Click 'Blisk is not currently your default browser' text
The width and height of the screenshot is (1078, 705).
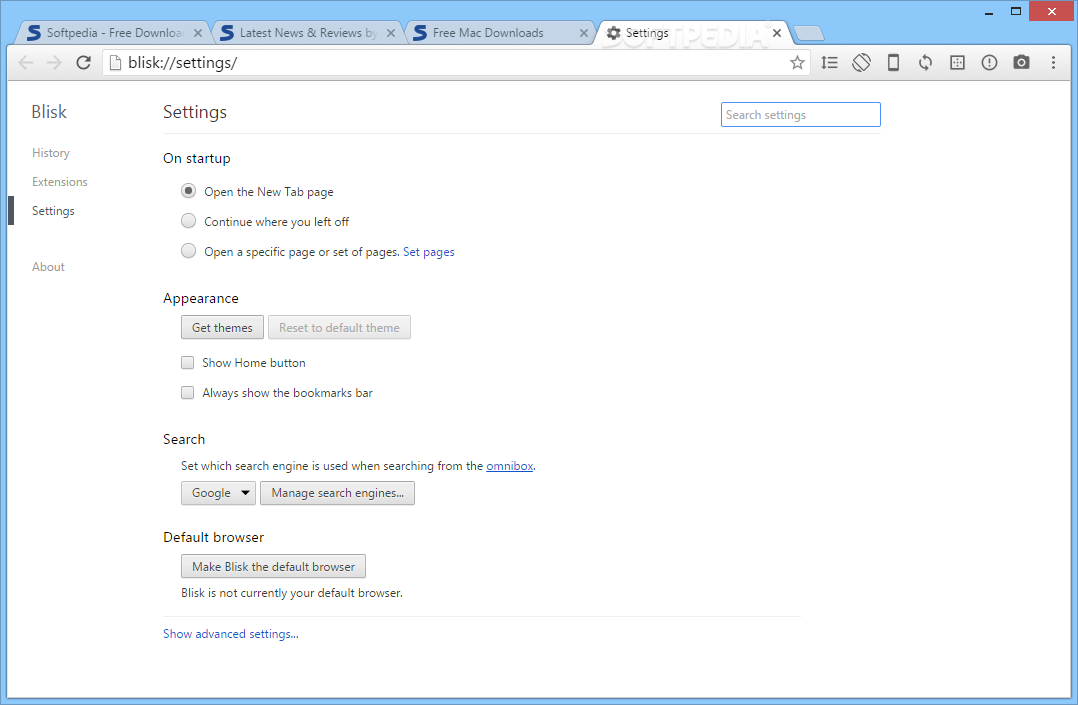292,593
